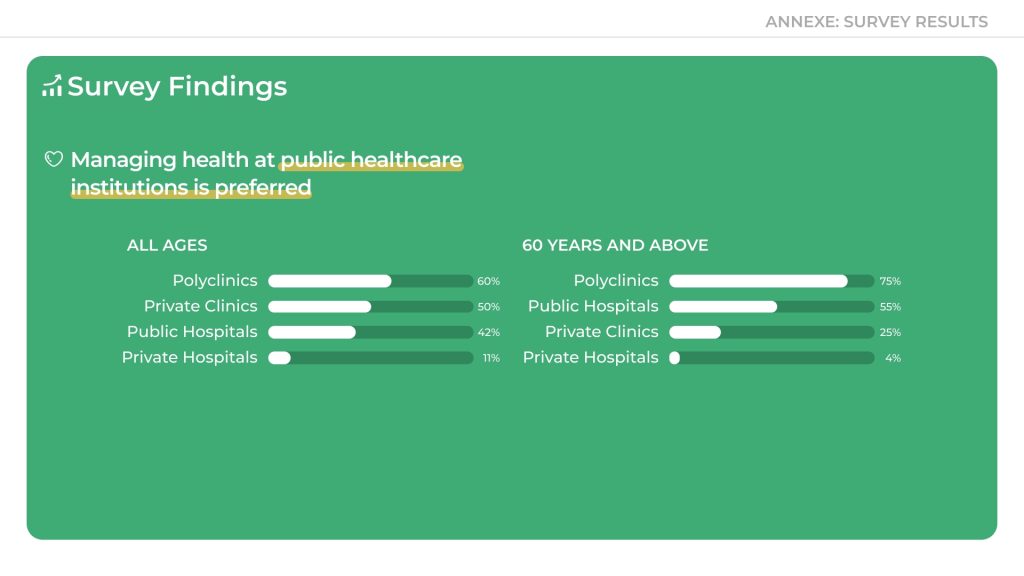Click the heart icon beside Managing health

(x=54, y=160)
